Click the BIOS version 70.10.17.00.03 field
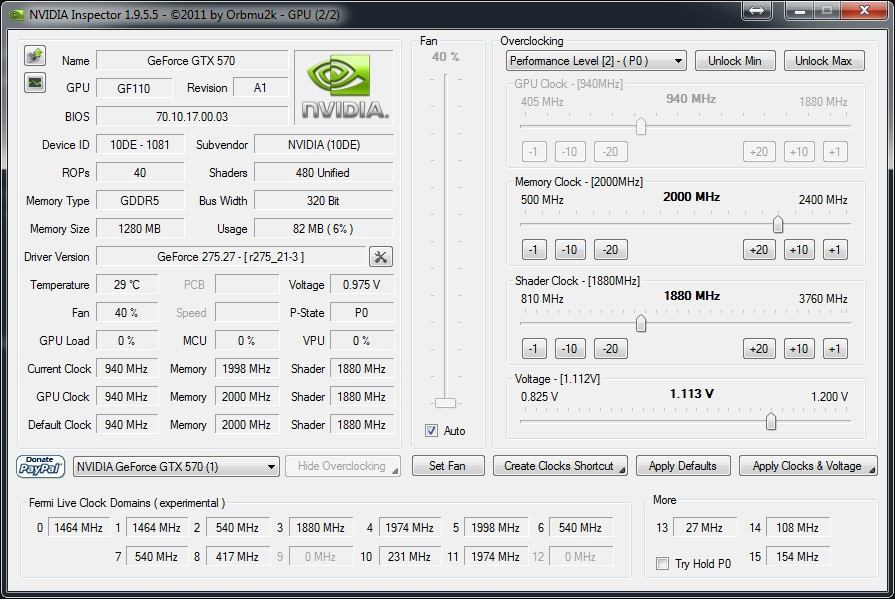The width and height of the screenshot is (895, 599). [192, 116]
